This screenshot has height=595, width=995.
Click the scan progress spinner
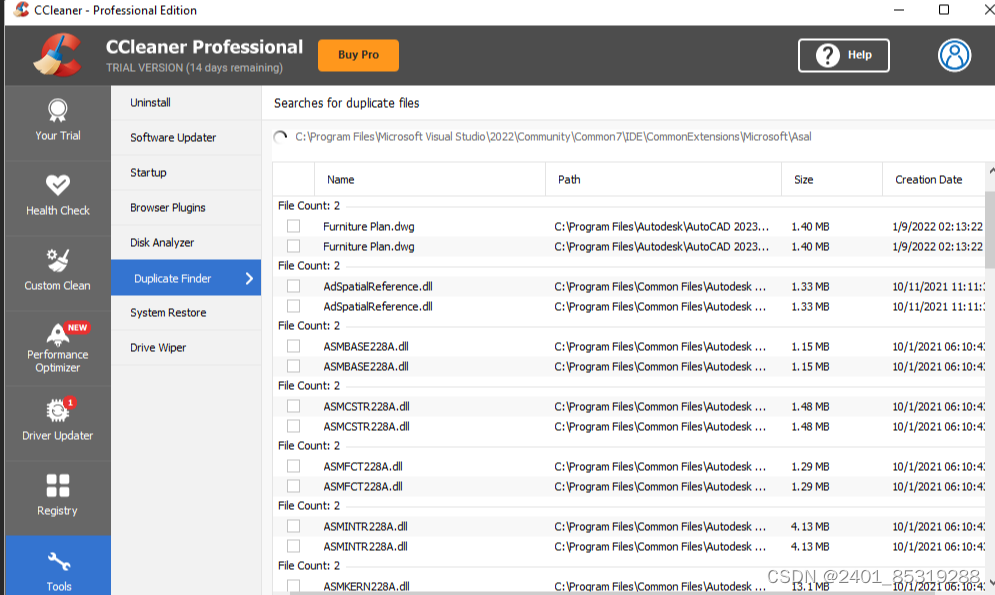click(x=281, y=134)
